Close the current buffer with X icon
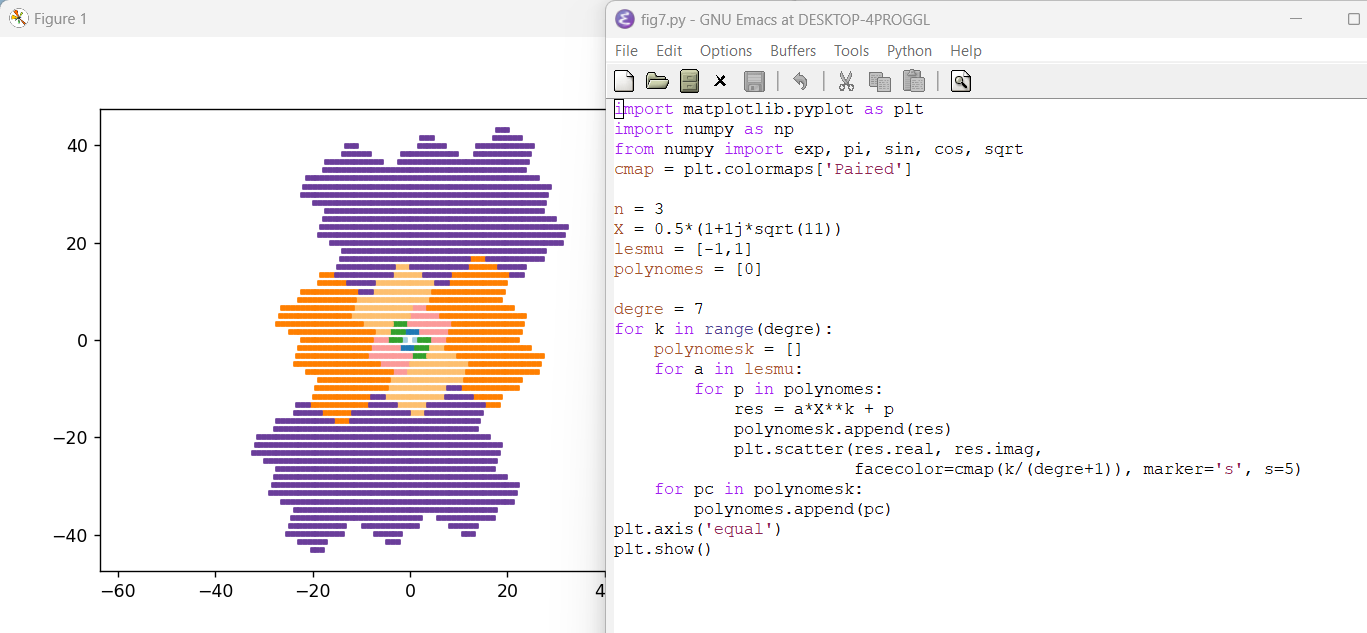The height and width of the screenshot is (633, 1367). click(720, 81)
